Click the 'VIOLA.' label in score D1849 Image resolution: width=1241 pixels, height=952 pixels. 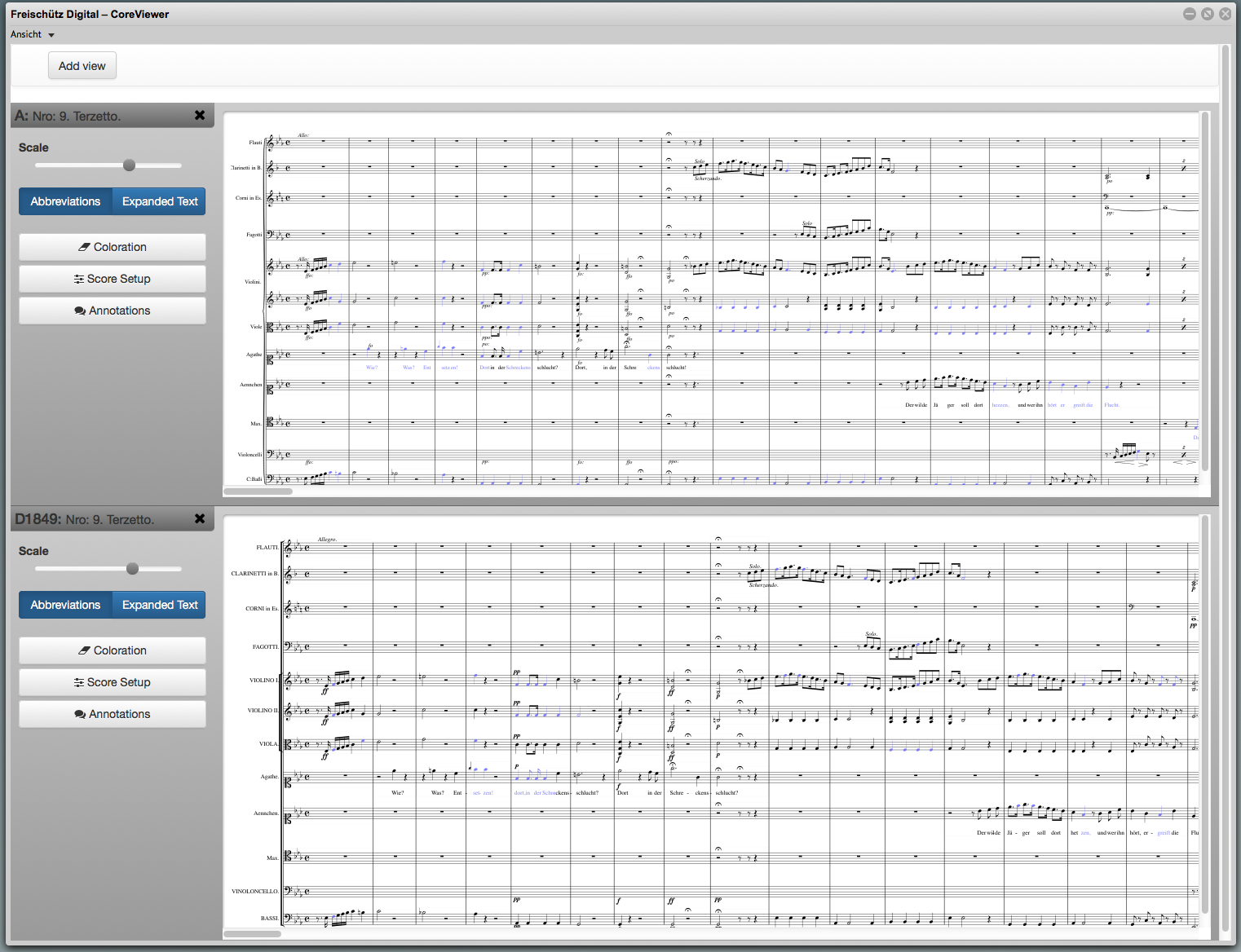[x=269, y=744]
